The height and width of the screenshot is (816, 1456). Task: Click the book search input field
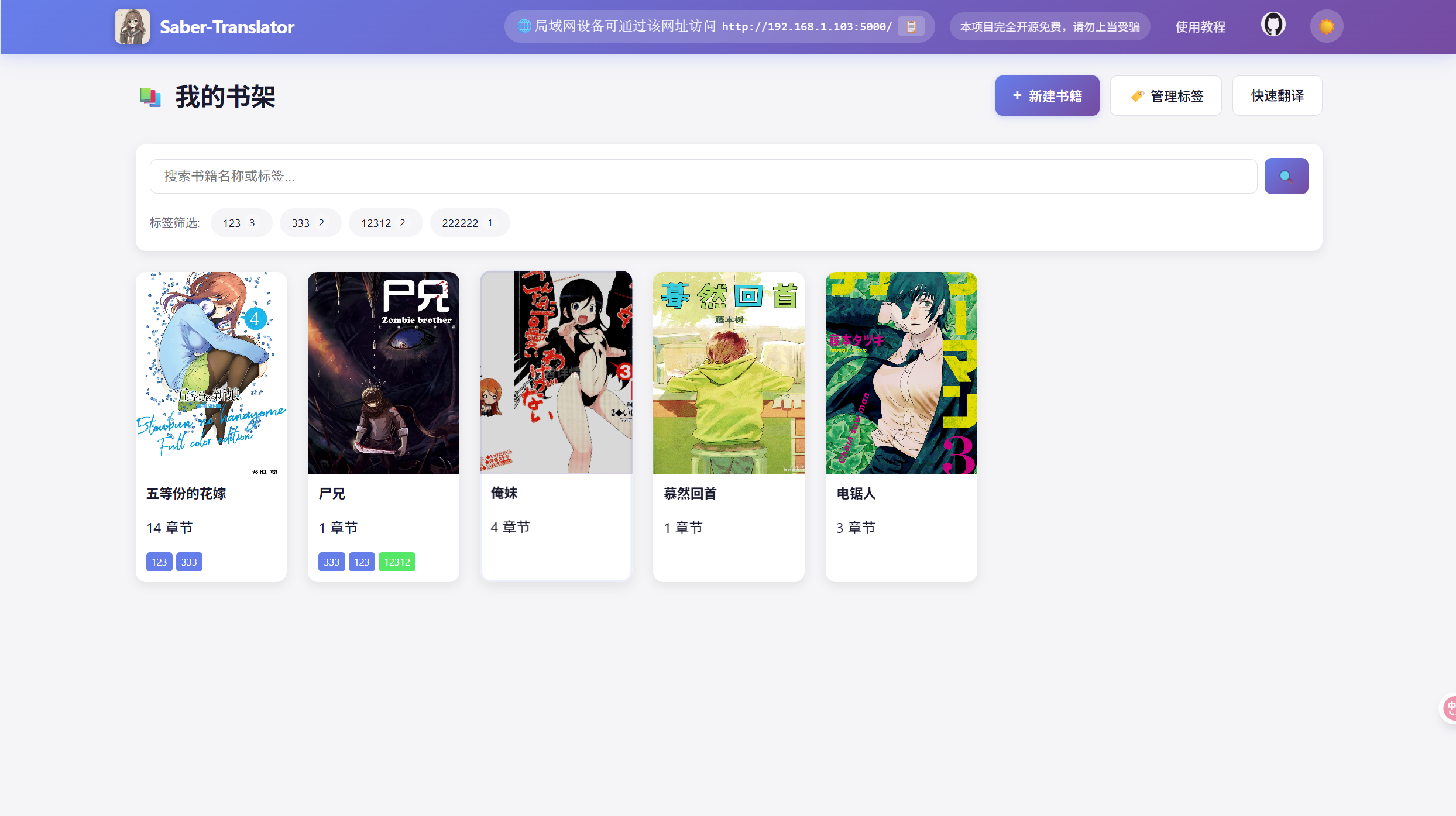pyautogui.click(x=702, y=176)
